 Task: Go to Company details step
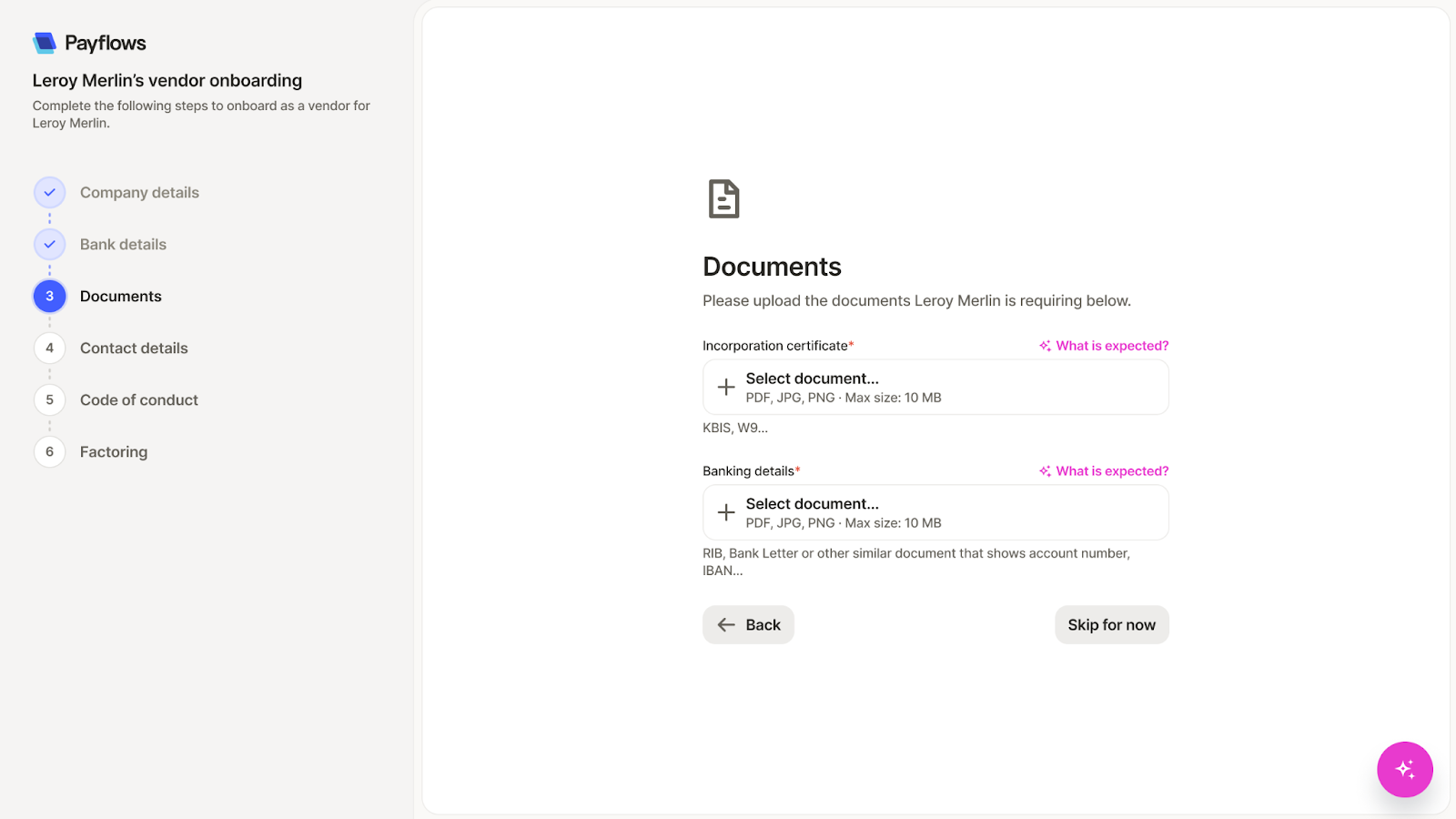139,192
